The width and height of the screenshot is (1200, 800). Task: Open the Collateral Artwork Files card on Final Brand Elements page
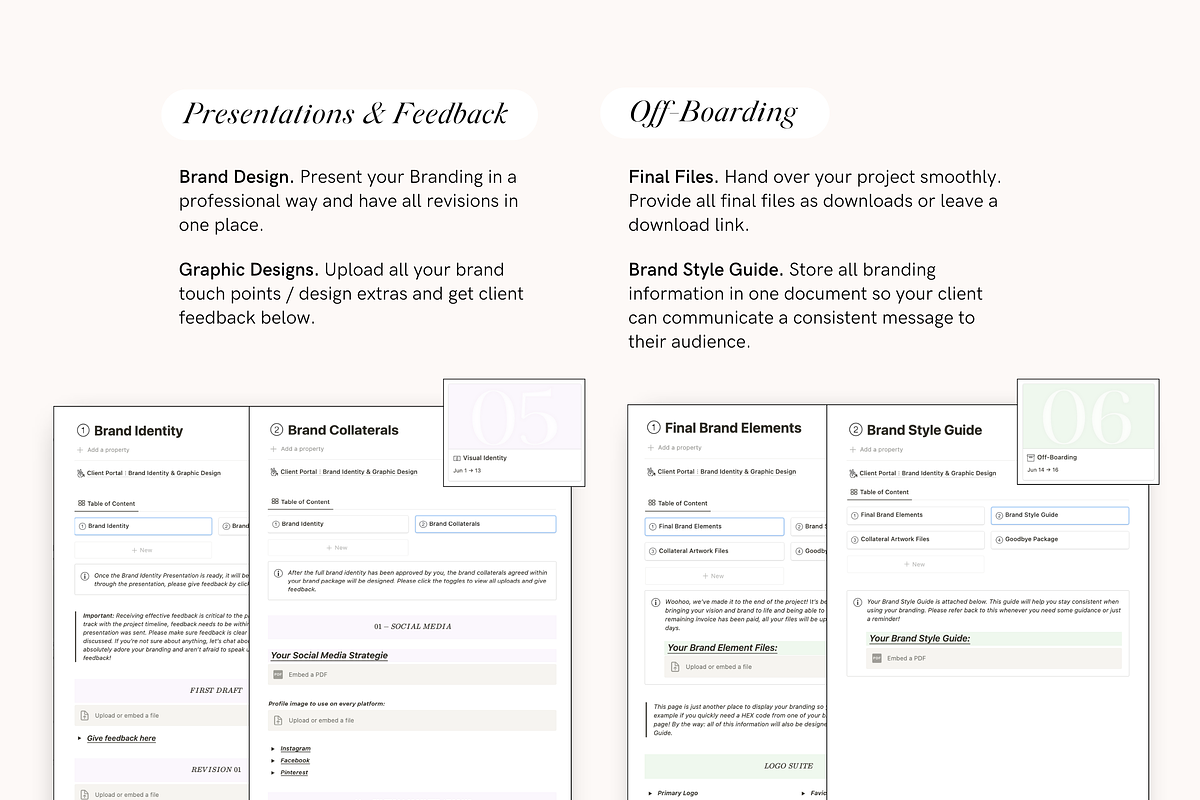714,551
